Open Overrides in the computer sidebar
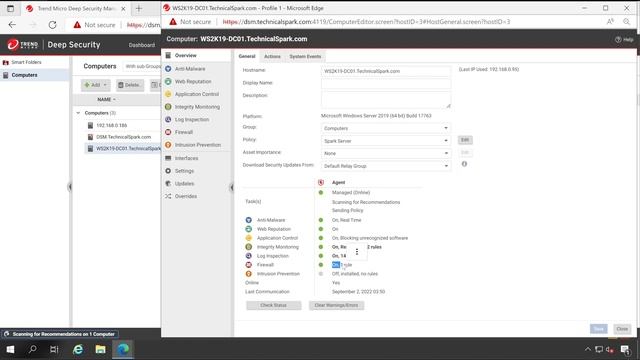 click(185, 196)
